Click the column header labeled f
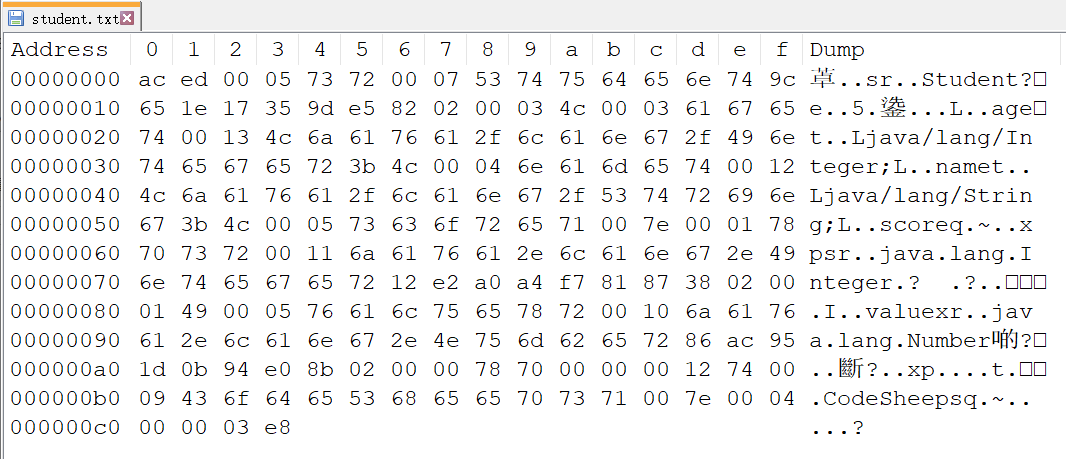Screen dimensions: 1066x459 (781, 50)
